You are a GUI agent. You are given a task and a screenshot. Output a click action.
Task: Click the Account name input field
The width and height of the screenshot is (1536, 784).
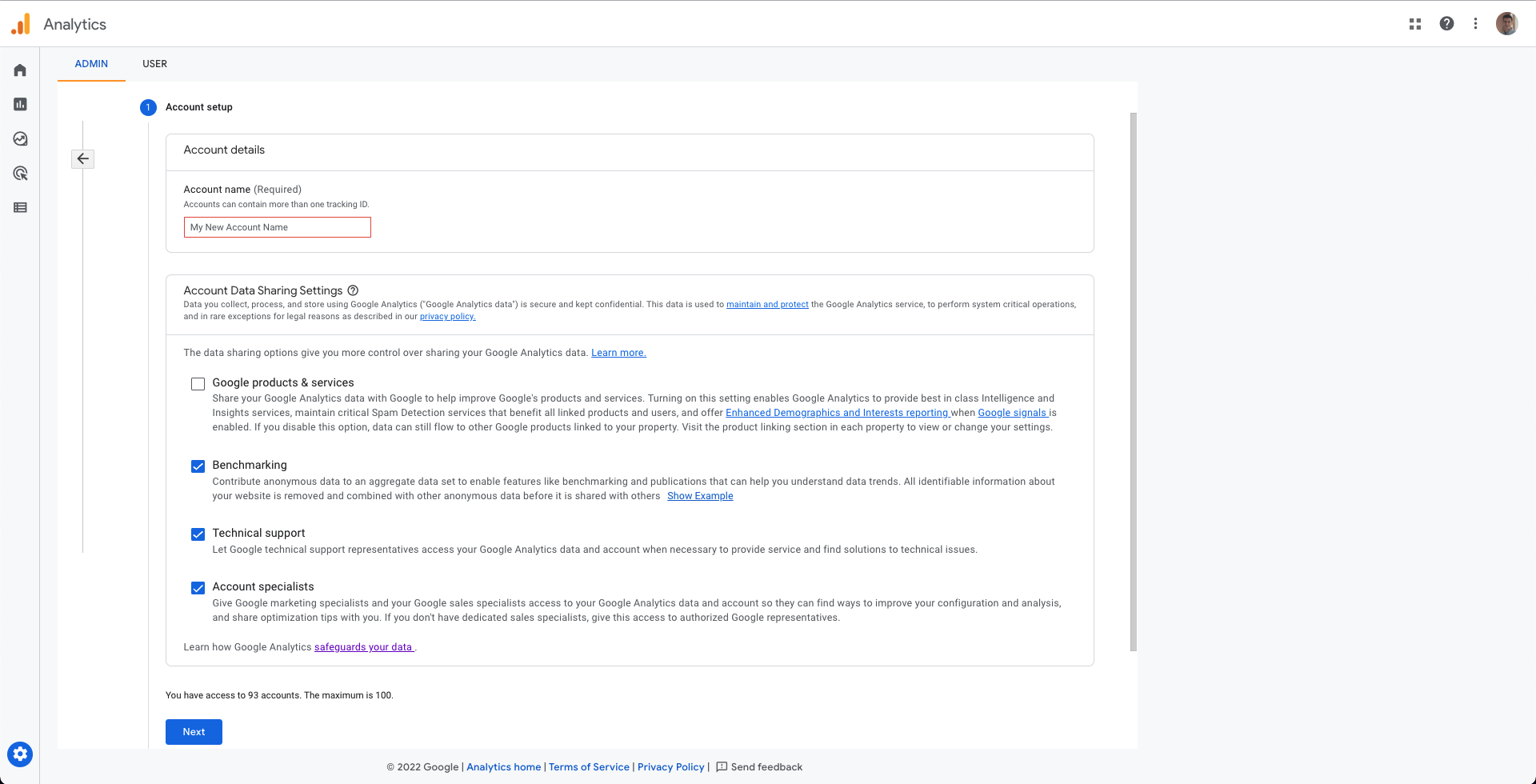pos(278,227)
